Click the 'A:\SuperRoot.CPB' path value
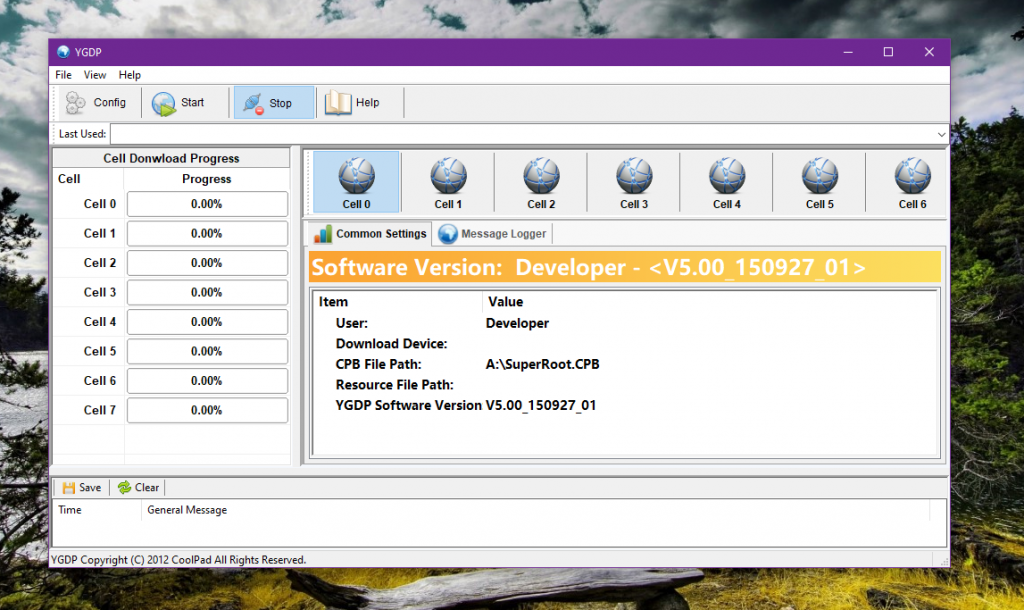 [x=542, y=364]
